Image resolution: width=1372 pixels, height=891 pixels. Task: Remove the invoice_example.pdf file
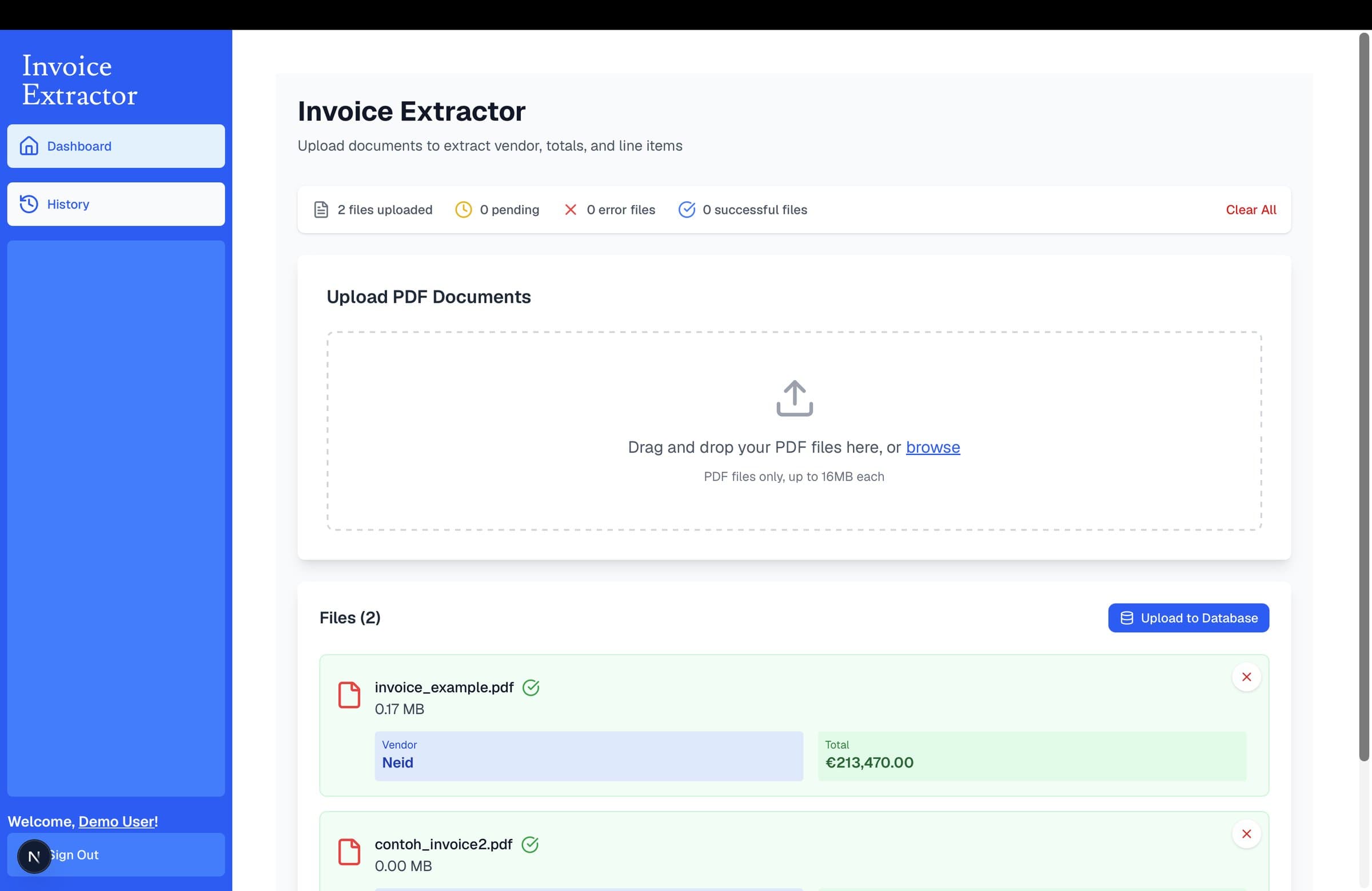tap(1246, 677)
